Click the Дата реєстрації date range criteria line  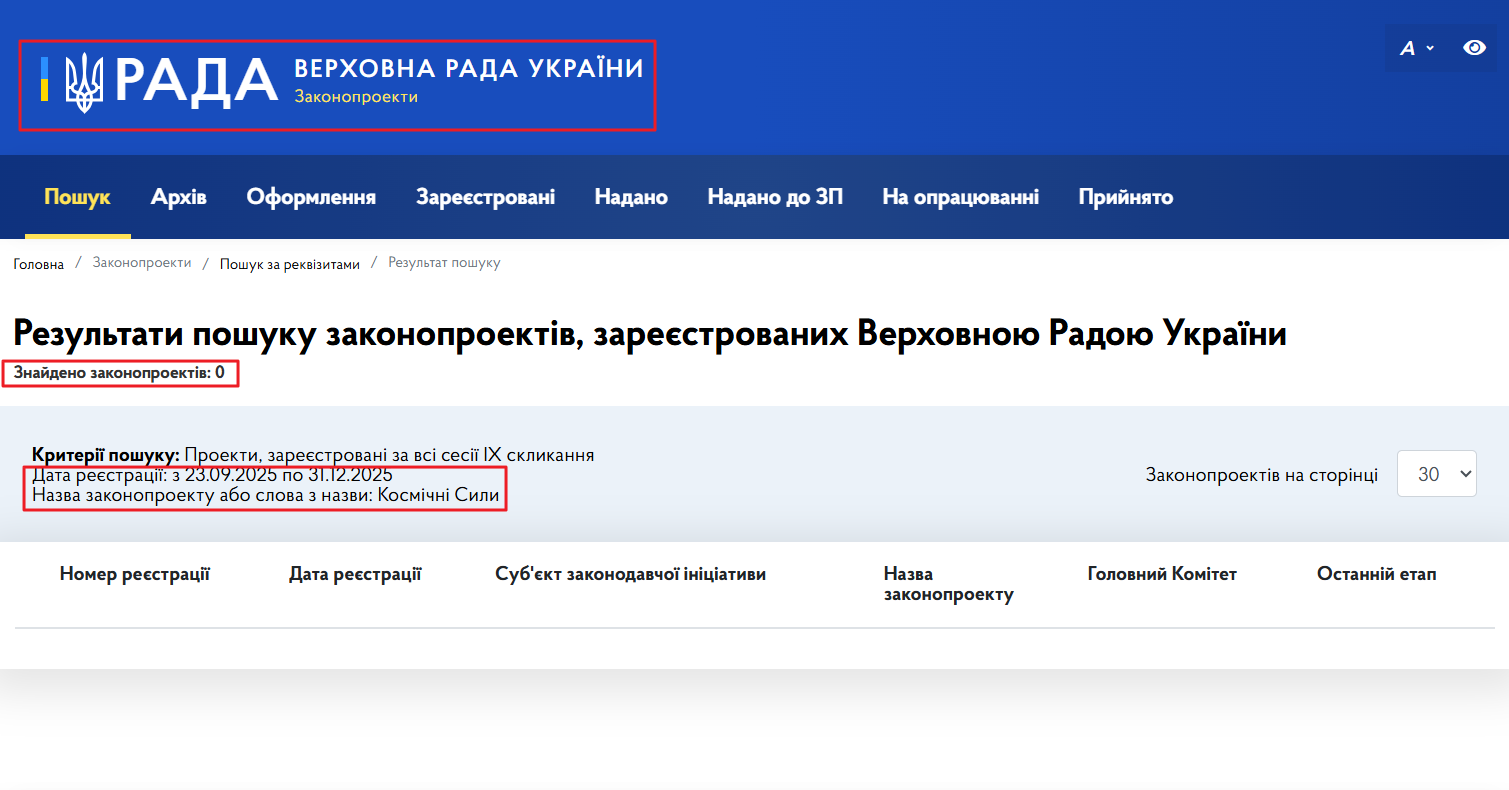point(212,475)
